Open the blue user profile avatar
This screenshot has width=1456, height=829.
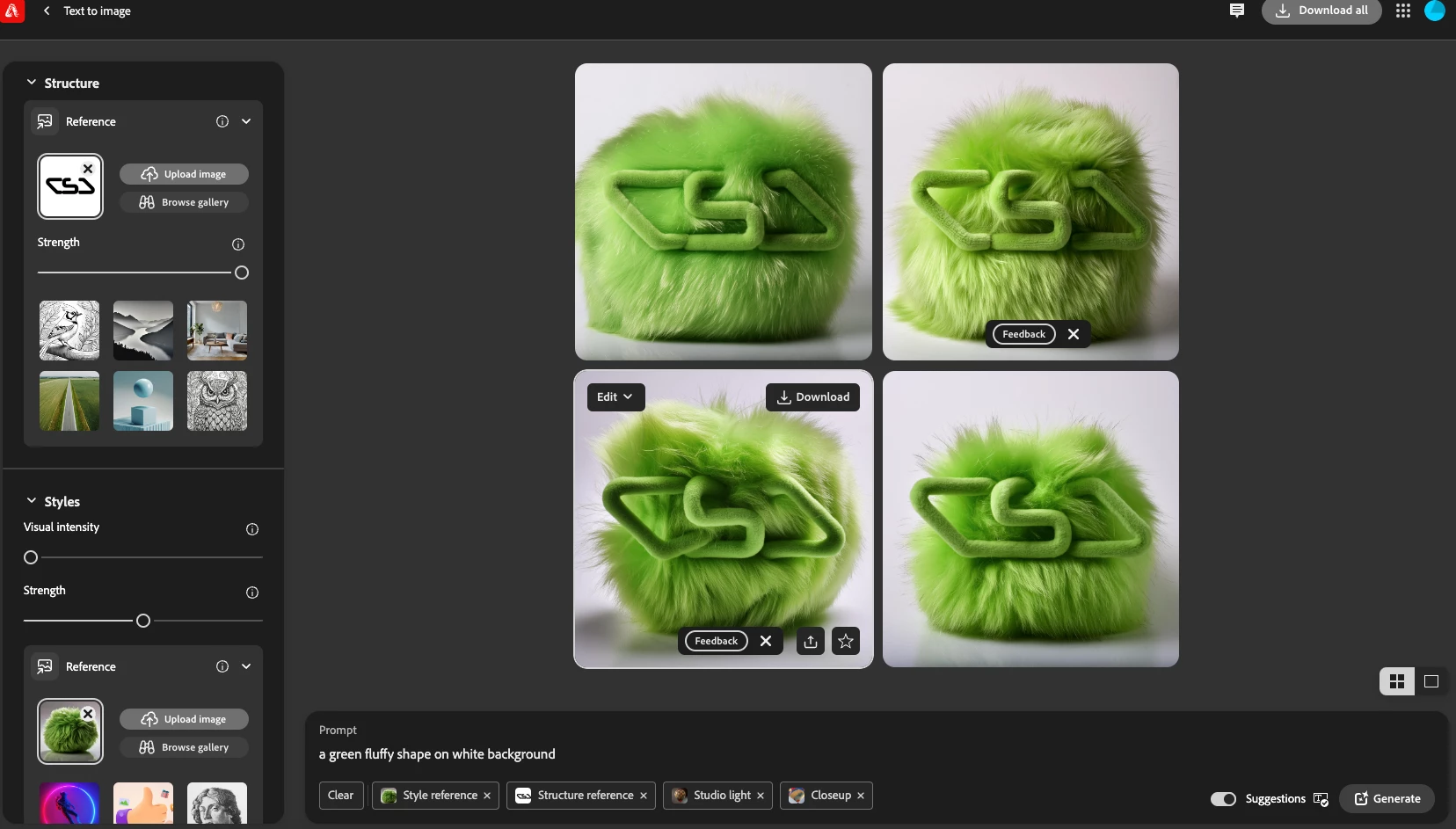1435,11
